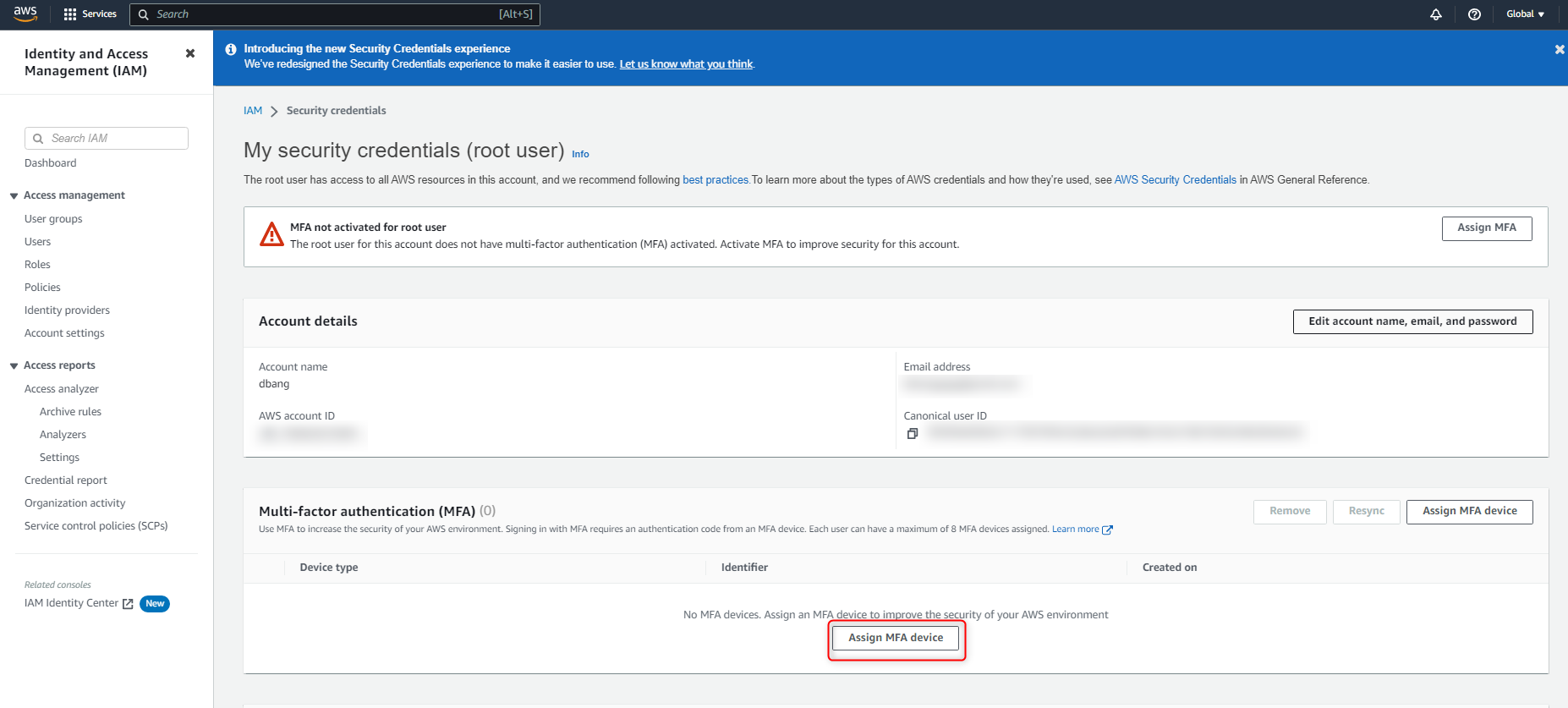
Task: Click the MFA Learn more link
Action: pyautogui.click(x=1075, y=530)
